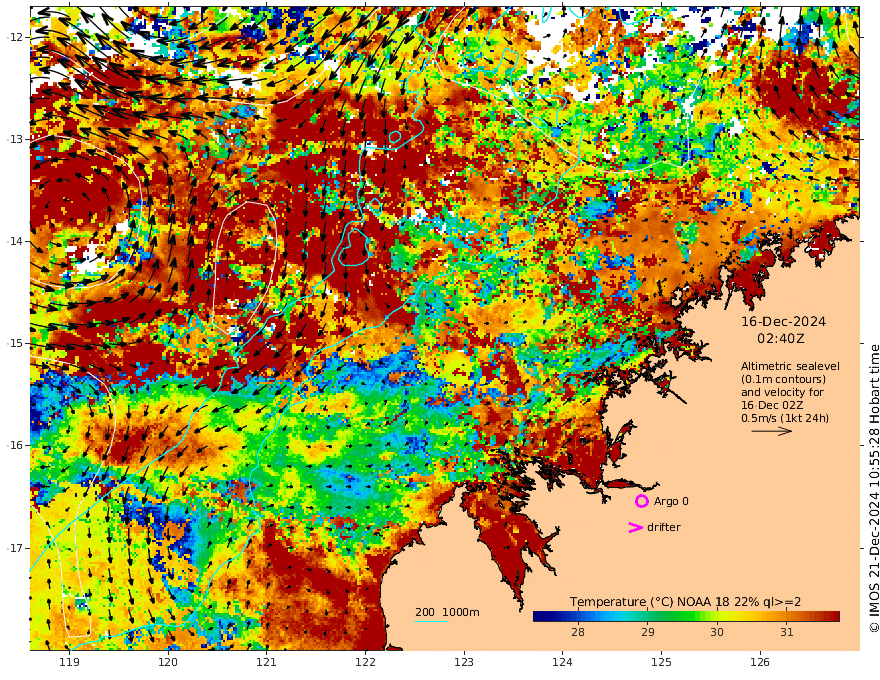The width and height of the screenshot is (880, 680).
Task: Click the IMOS copyright timestamp text
Action: [873, 488]
